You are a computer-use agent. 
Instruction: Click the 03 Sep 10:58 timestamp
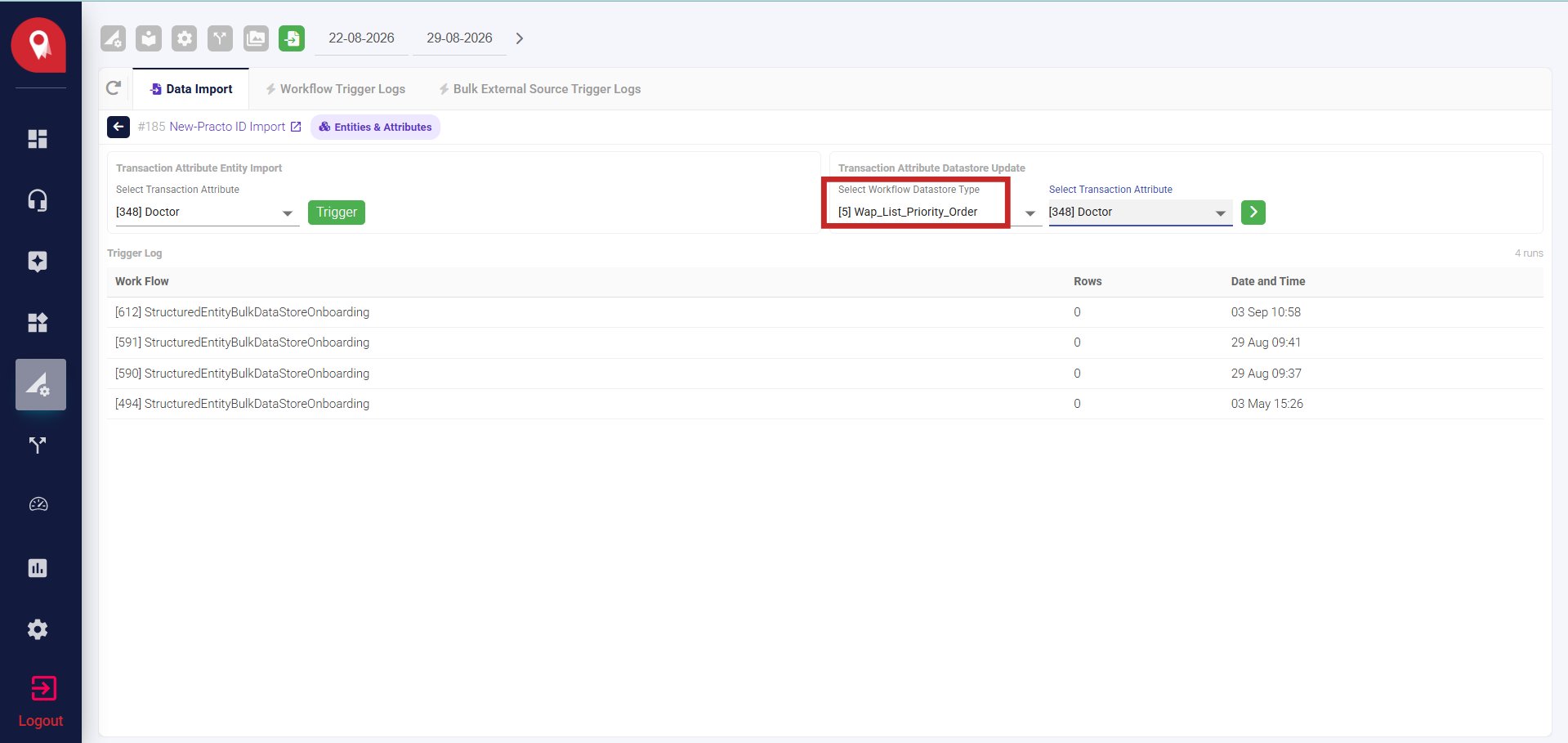coord(1266,312)
